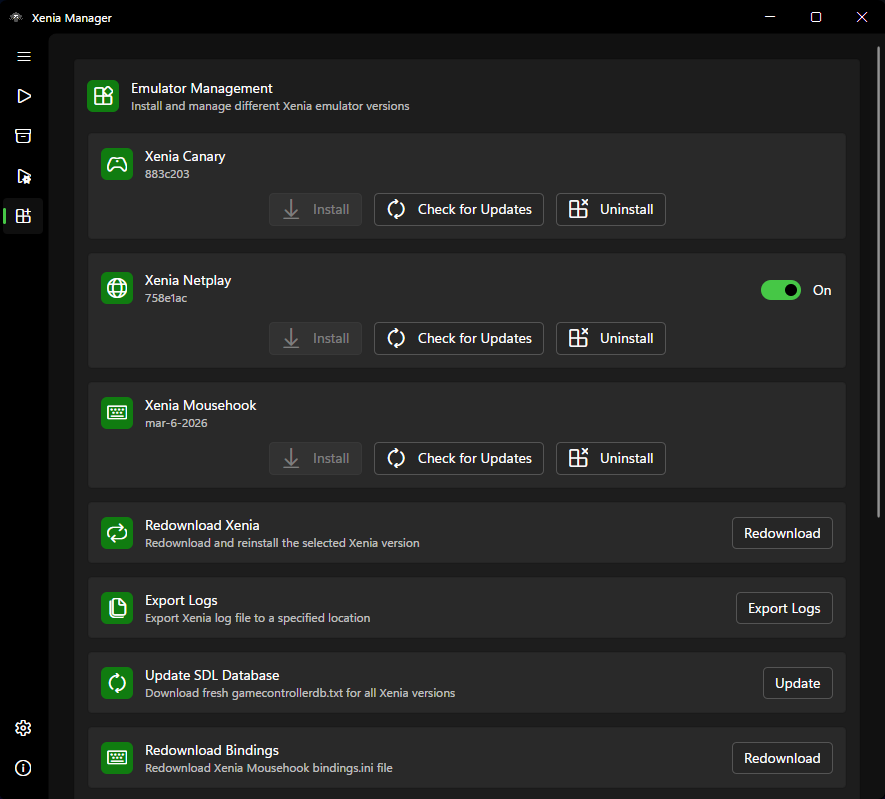885x799 pixels.
Task: Minimize the Xenia Manager window
Action: 770,17
